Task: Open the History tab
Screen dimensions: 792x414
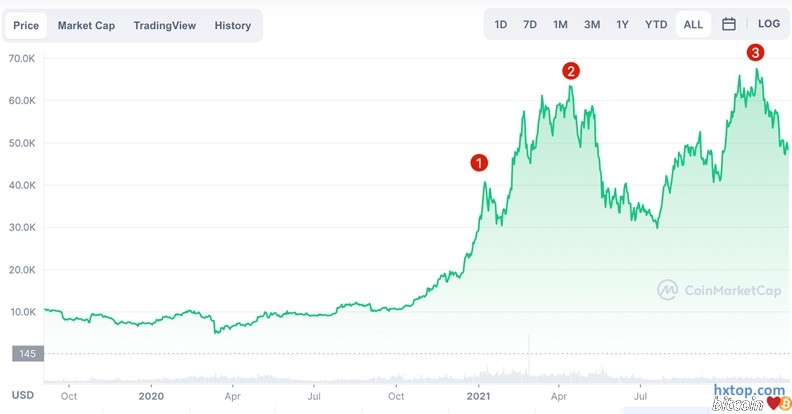Action: pos(233,25)
